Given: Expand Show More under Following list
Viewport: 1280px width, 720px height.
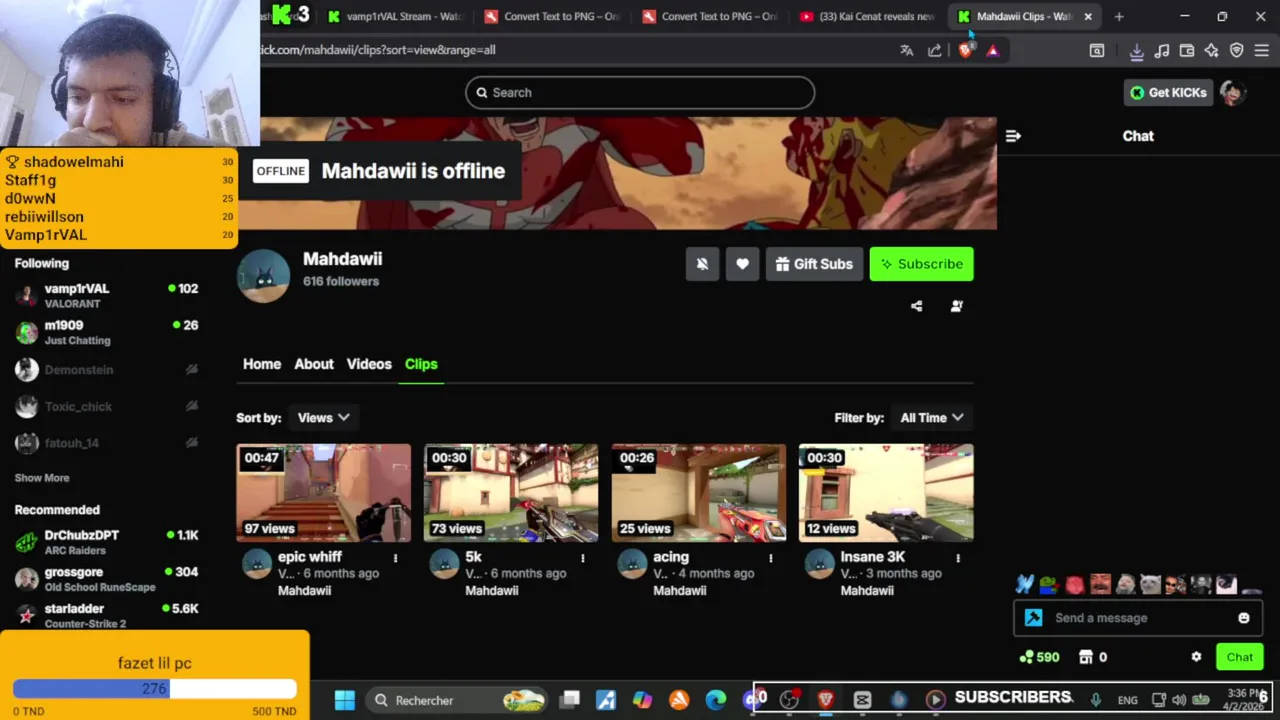Looking at the screenshot, I should pos(42,478).
